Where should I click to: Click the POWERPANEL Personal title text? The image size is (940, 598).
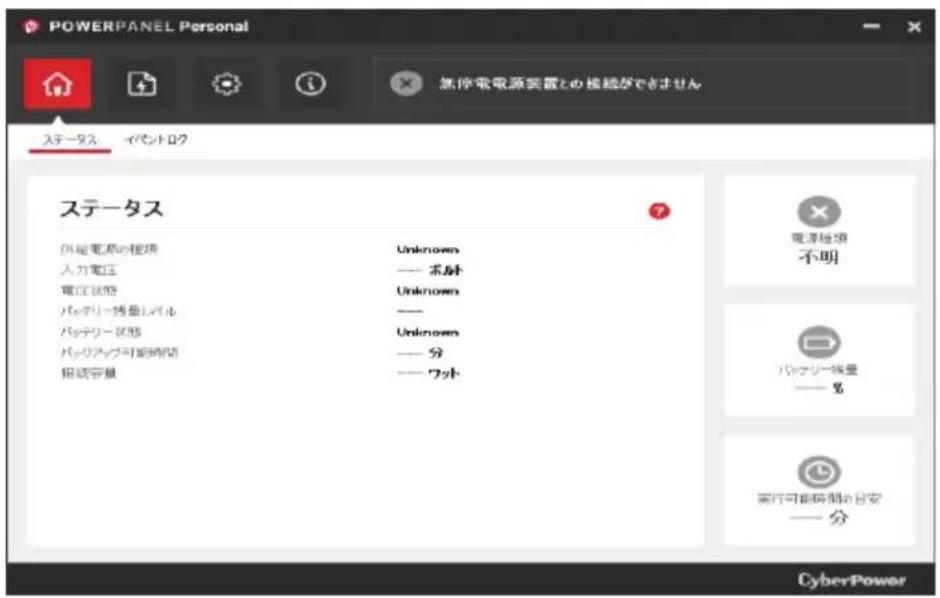coord(149,26)
